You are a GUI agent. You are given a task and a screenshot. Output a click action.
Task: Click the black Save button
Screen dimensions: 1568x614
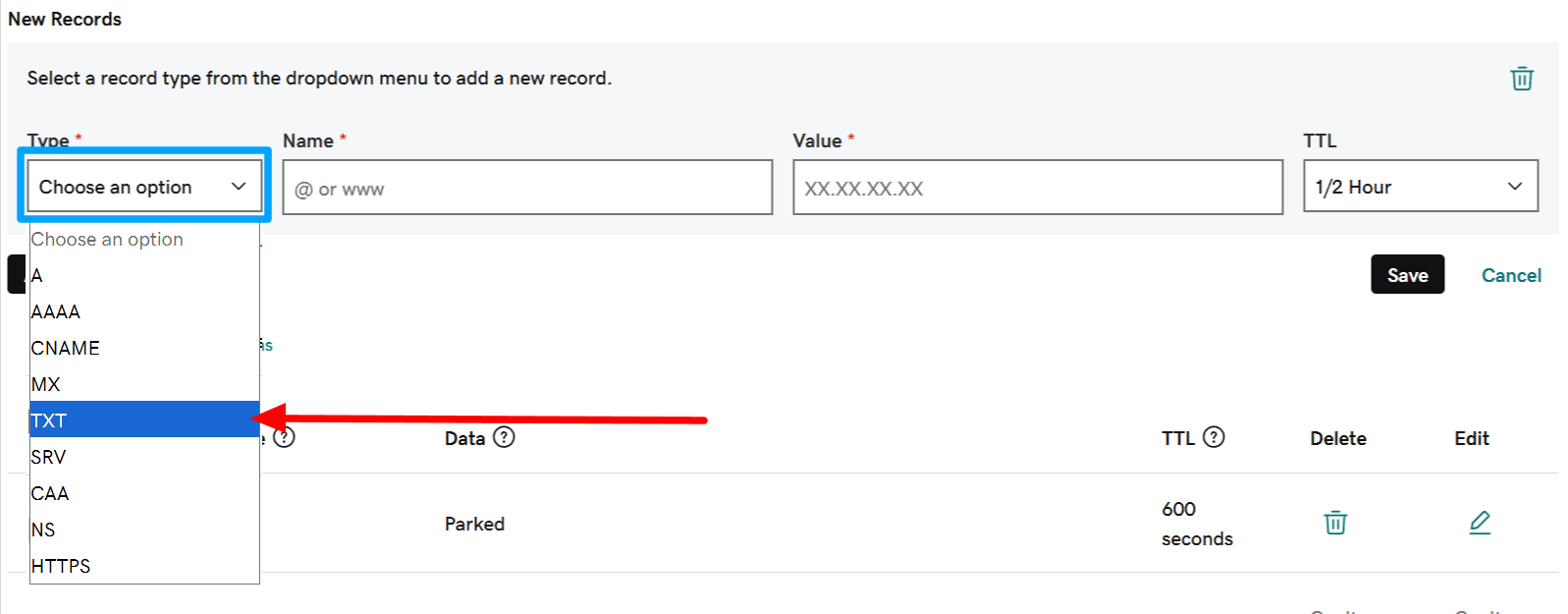(1407, 275)
